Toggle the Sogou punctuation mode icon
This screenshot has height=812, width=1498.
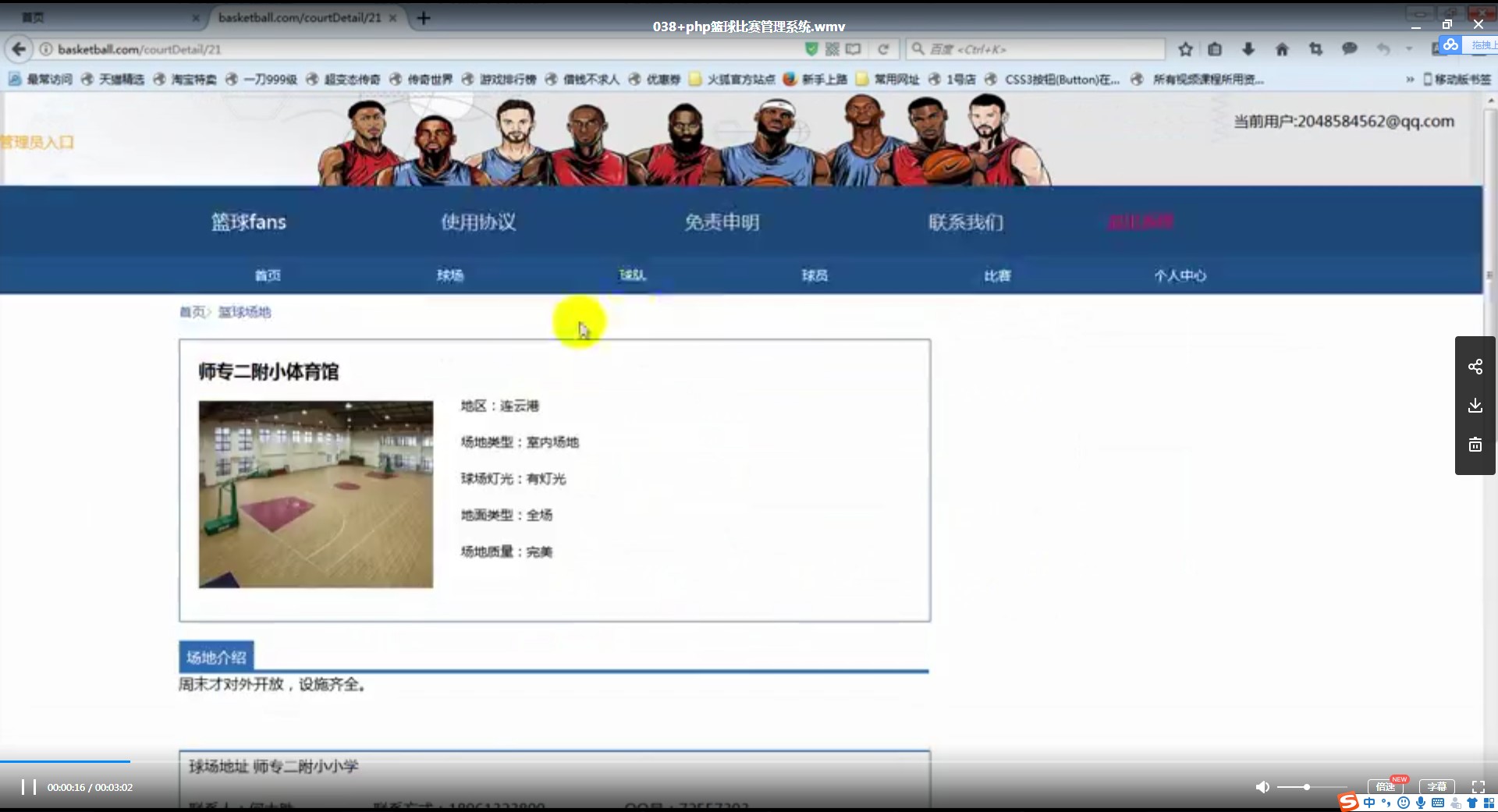[x=1386, y=803]
